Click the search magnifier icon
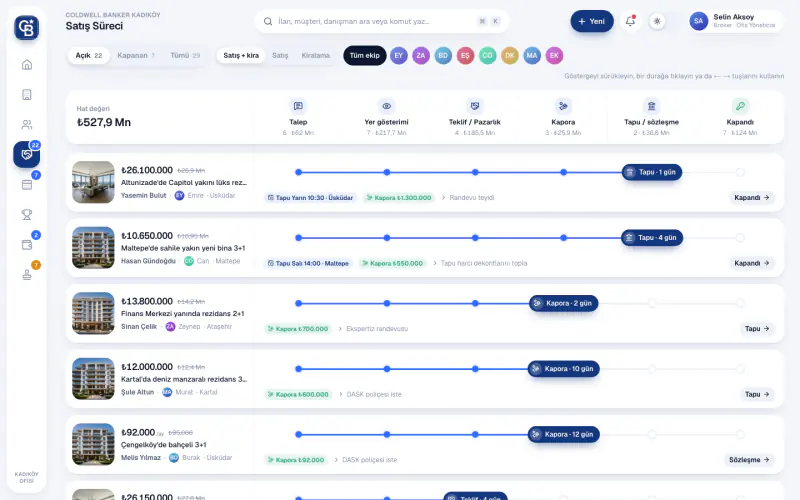This screenshot has height=500, width=800. (268, 21)
